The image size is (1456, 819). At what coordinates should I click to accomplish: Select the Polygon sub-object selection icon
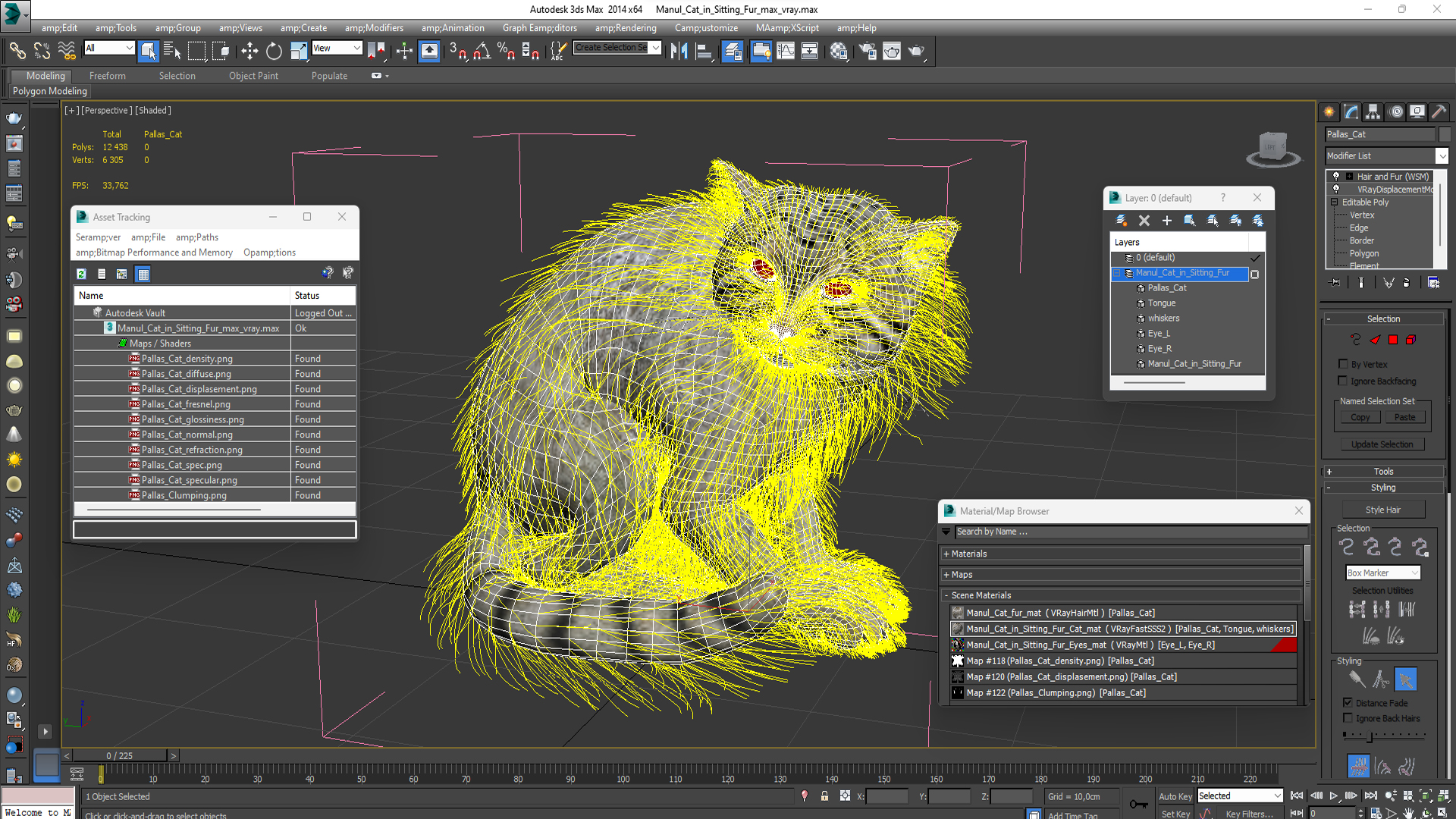coord(1393,340)
